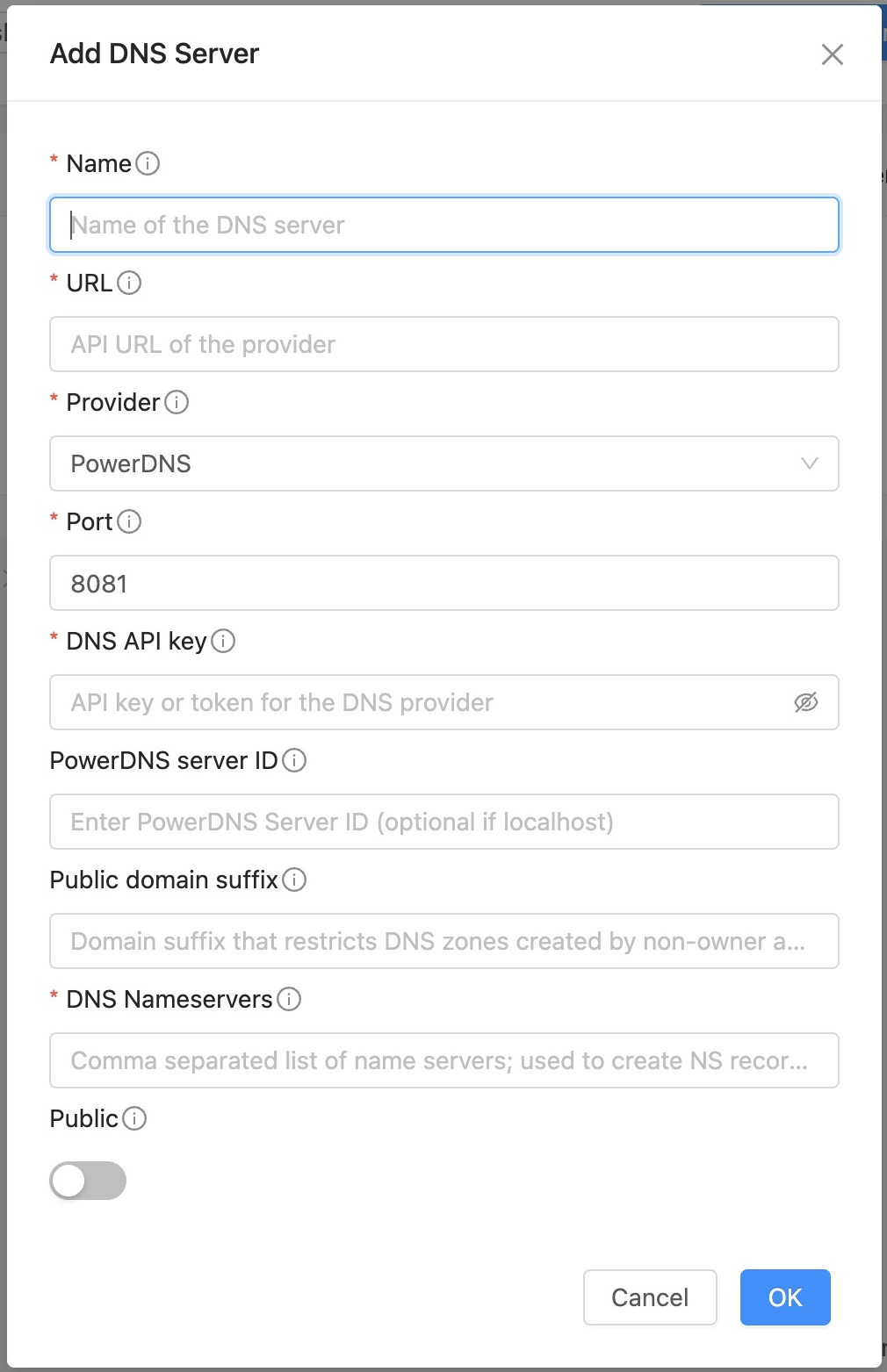Click OK to add DNS server
Viewport: 887px width, 1372px height.
coord(785,1297)
